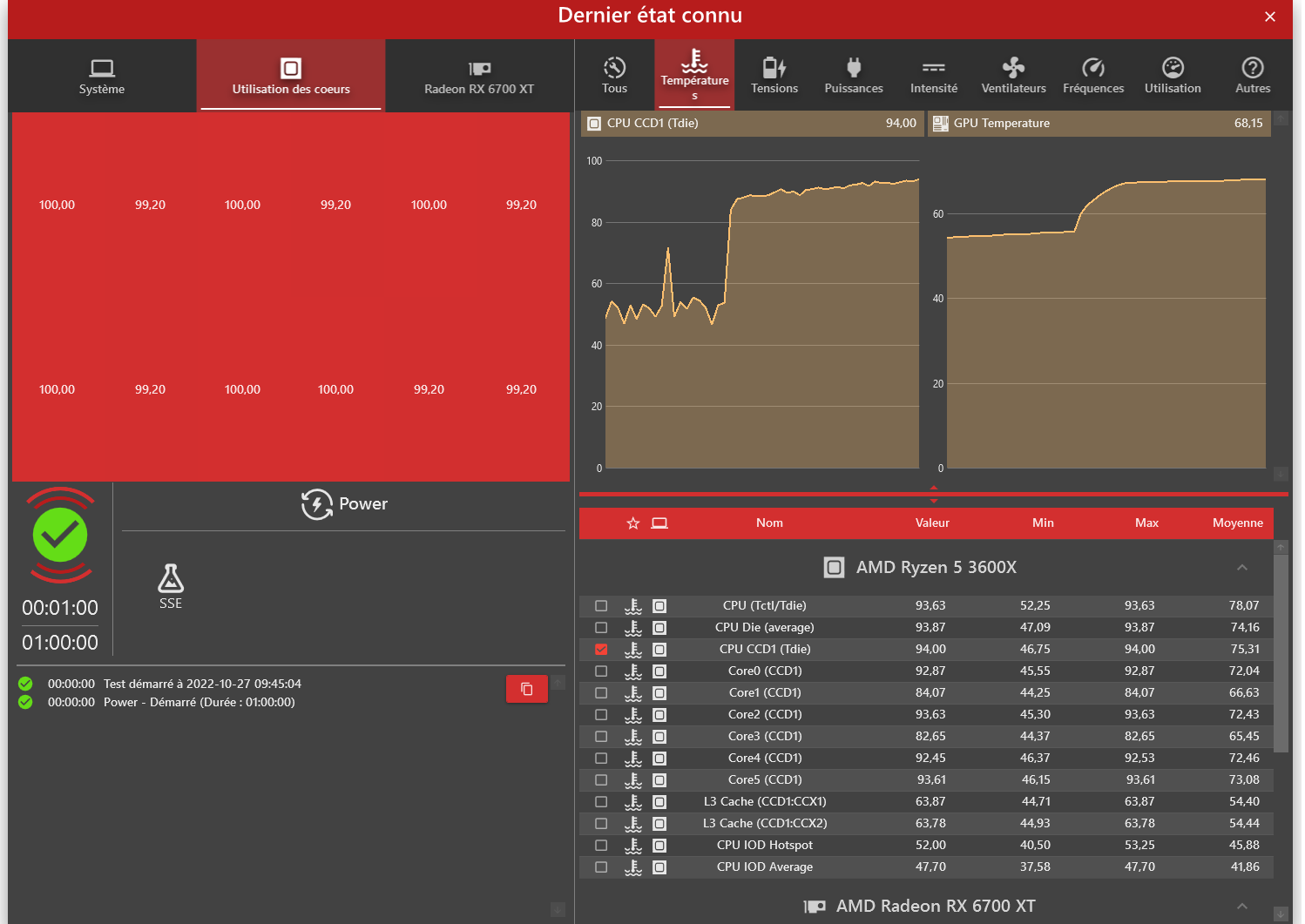The height and width of the screenshot is (924, 1305).
Task: Click CPU chip icon of L3 Cache (CCD1:CCX2) row
Action: click(x=659, y=824)
